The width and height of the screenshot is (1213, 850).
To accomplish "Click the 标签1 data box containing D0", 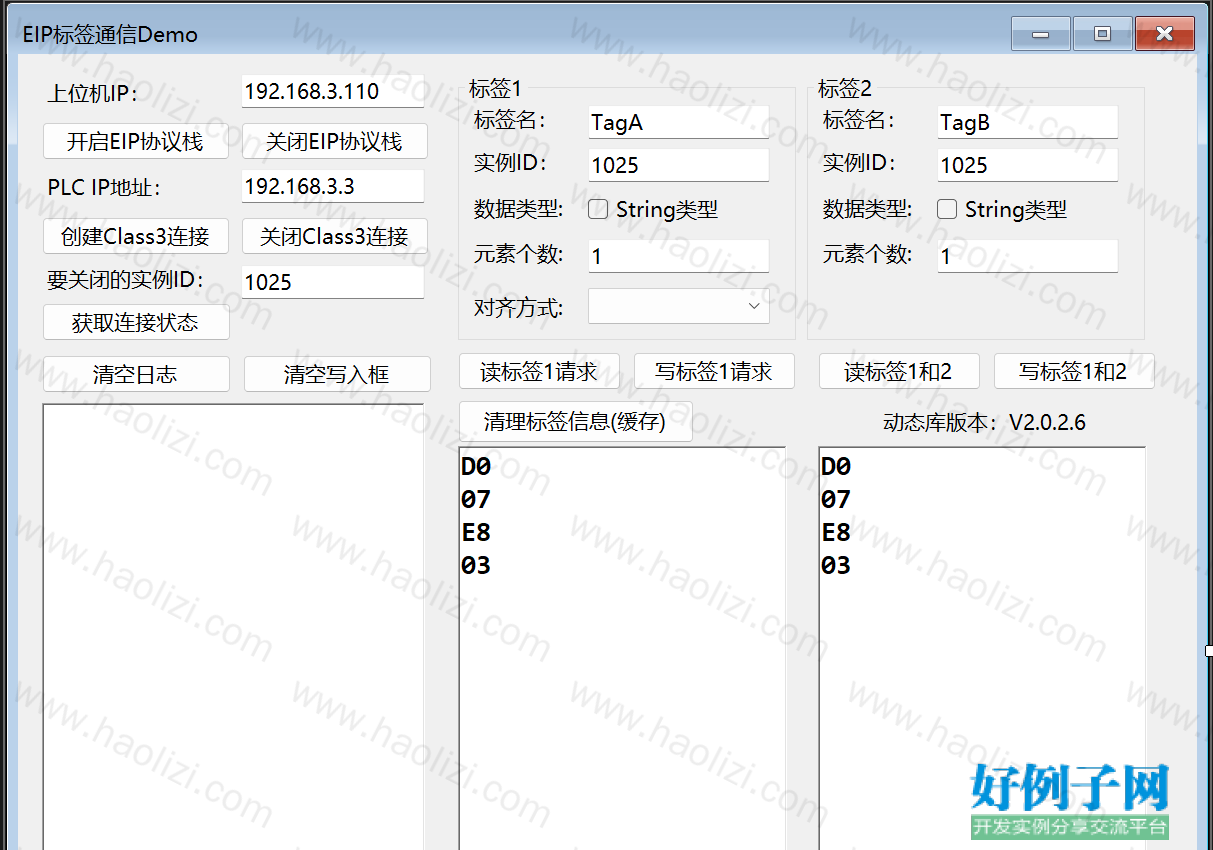I will coord(622,648).
